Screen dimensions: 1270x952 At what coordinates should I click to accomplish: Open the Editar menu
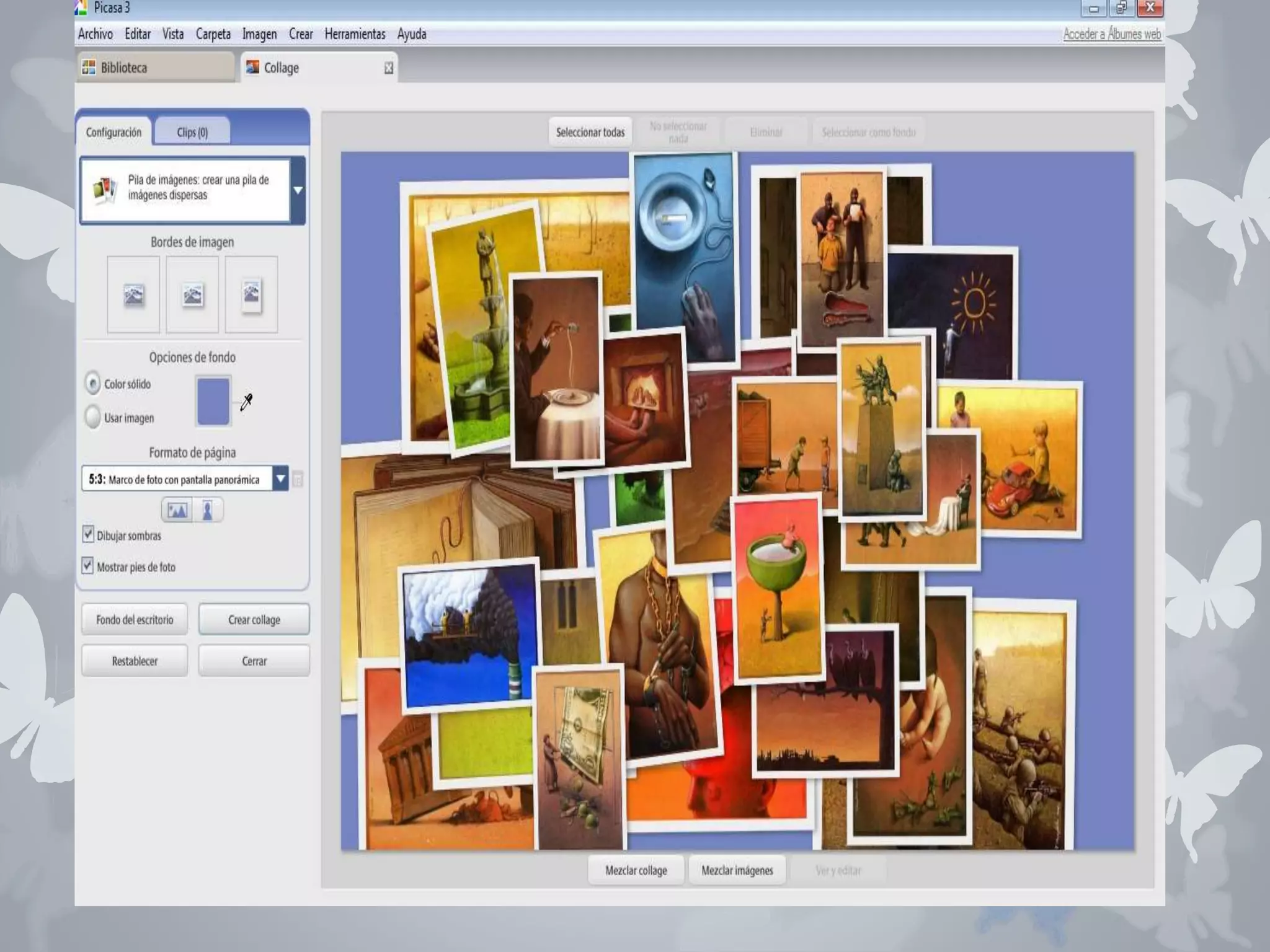(138, 34)
